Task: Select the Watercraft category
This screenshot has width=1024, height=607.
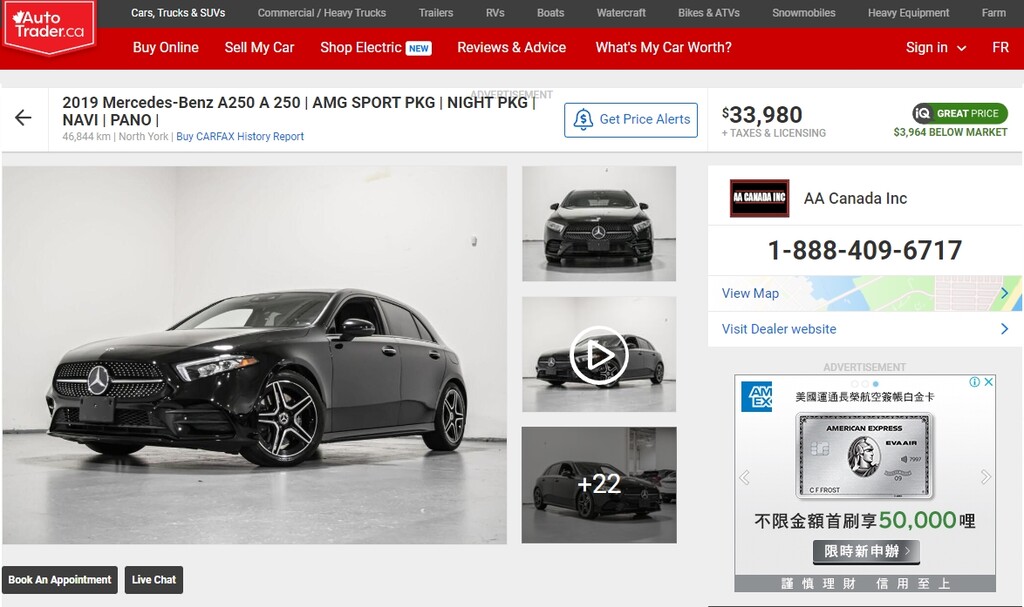Action: (621, 13)
